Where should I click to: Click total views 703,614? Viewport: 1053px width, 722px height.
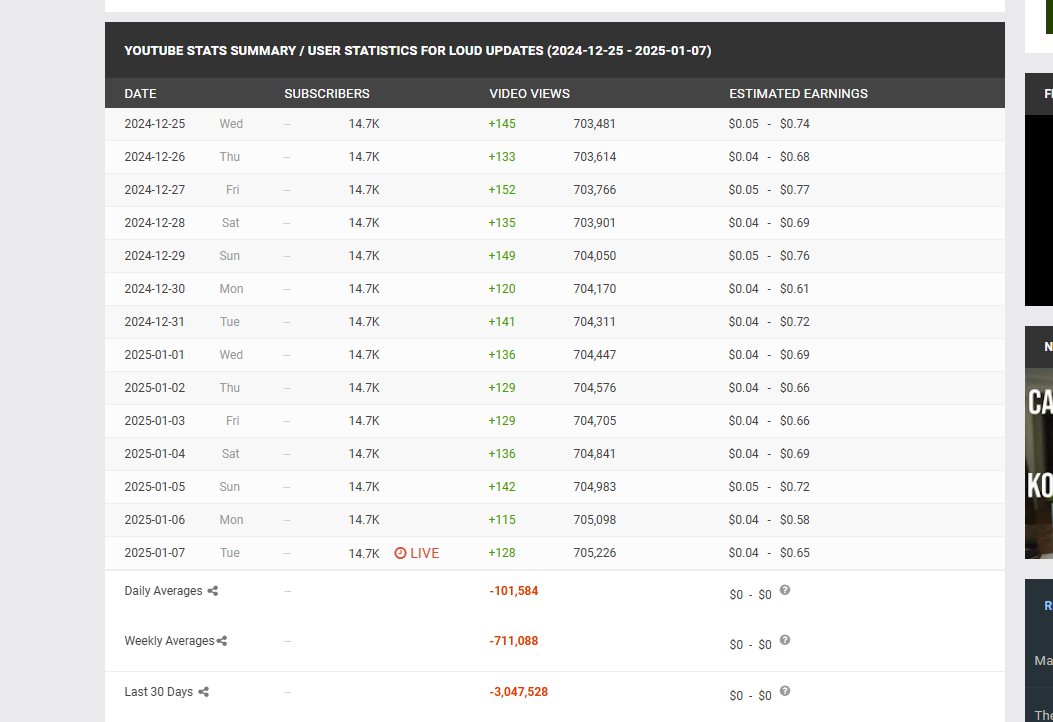click(x=594, y=156)
